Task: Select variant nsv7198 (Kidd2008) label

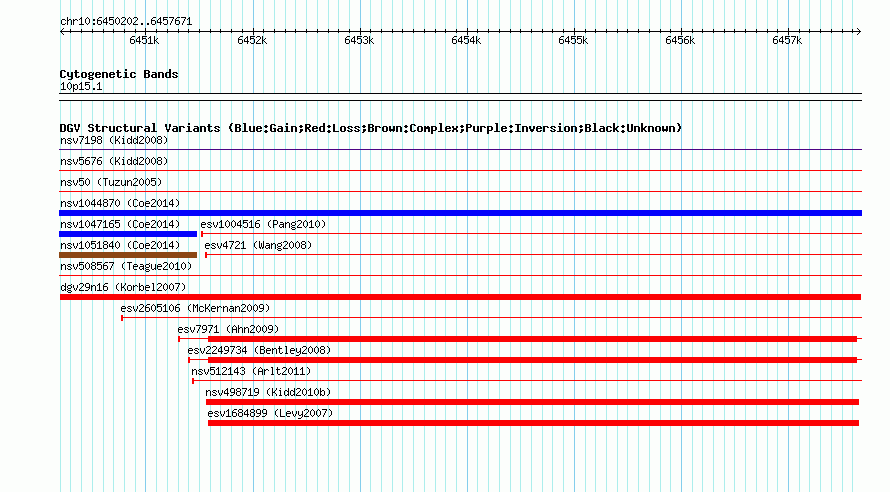Action: (x=114, y=140)
